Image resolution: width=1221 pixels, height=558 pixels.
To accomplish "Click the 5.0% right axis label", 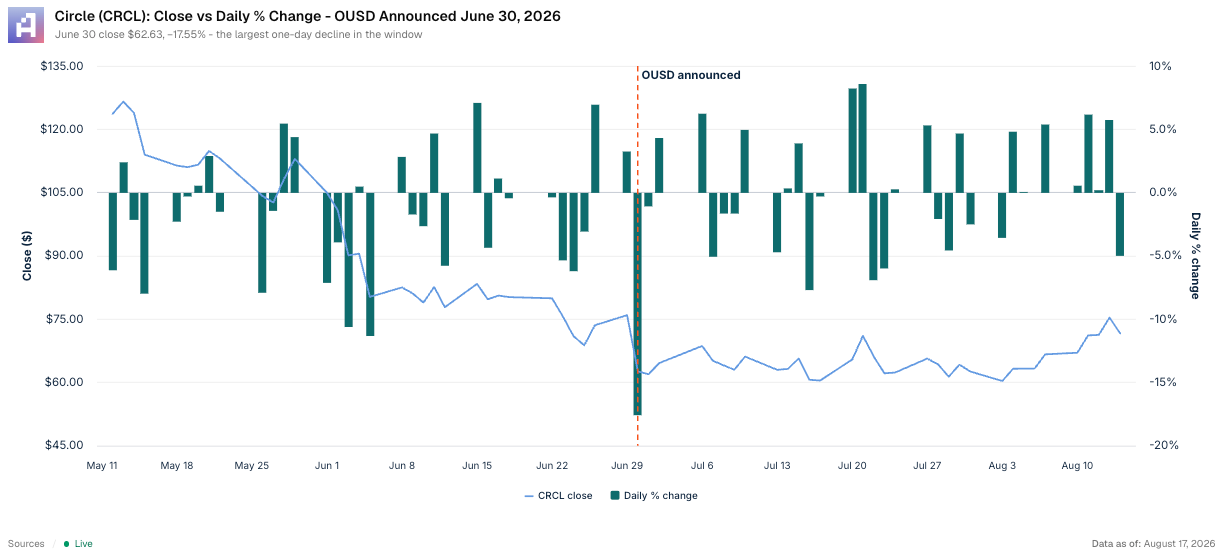I will click(1163, 129).
